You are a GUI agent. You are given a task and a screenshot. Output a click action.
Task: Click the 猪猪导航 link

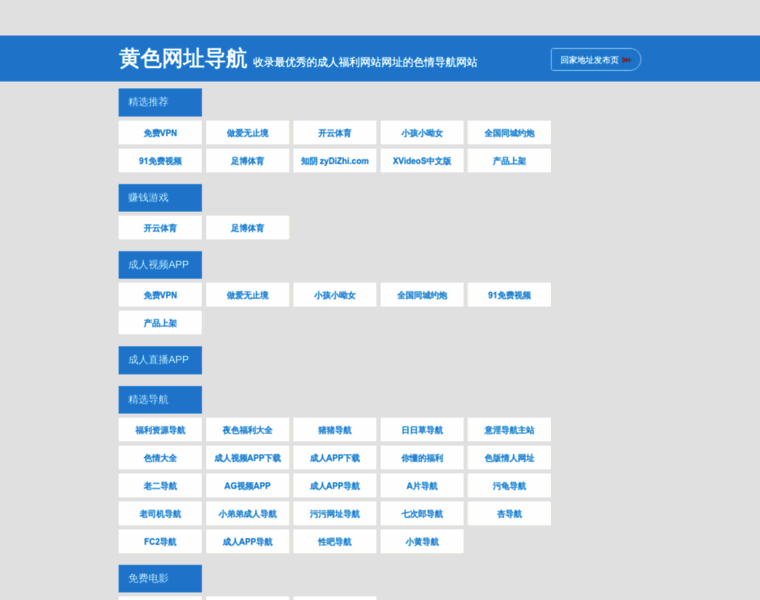point(335,430)
